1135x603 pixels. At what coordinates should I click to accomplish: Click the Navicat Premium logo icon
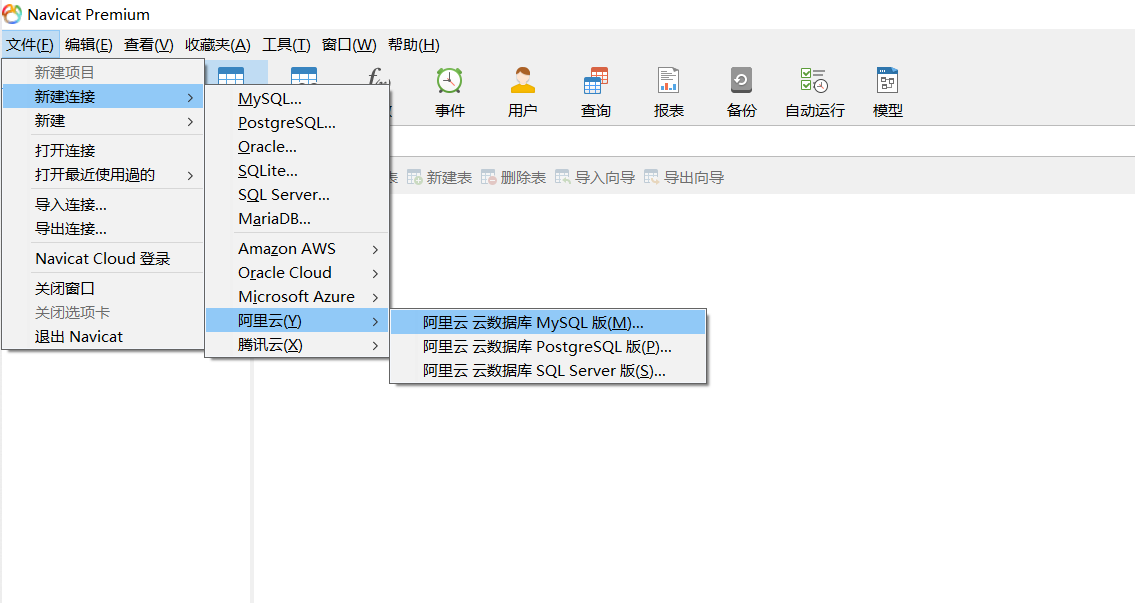pos(12,14)
